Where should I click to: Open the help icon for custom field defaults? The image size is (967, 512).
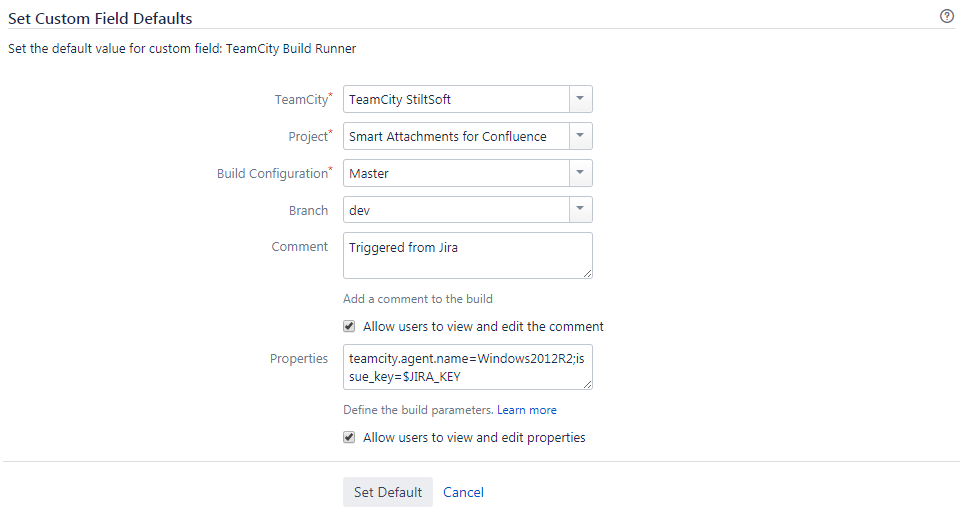tap(947, 17)
